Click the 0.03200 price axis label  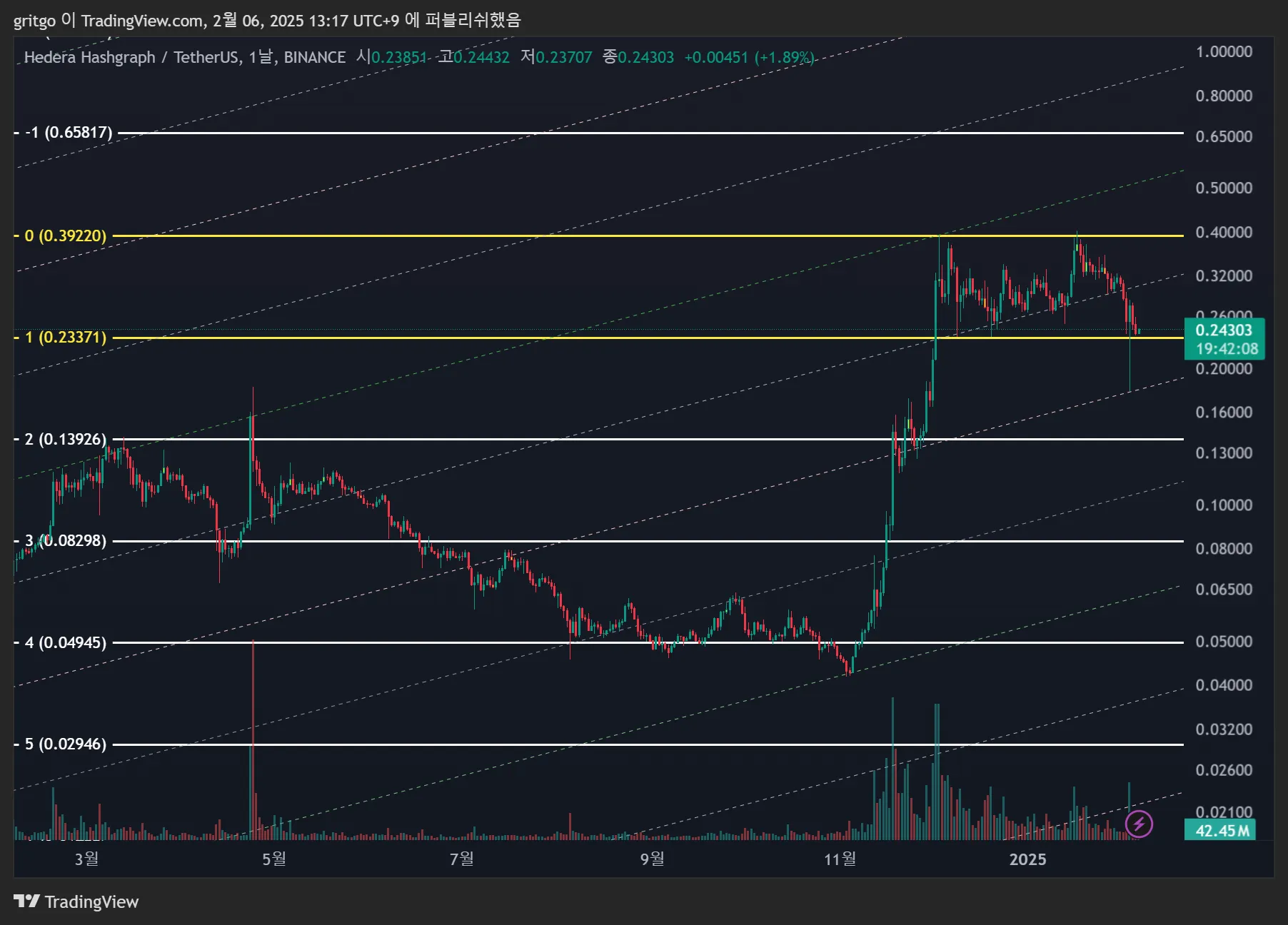click(1224, 729)
